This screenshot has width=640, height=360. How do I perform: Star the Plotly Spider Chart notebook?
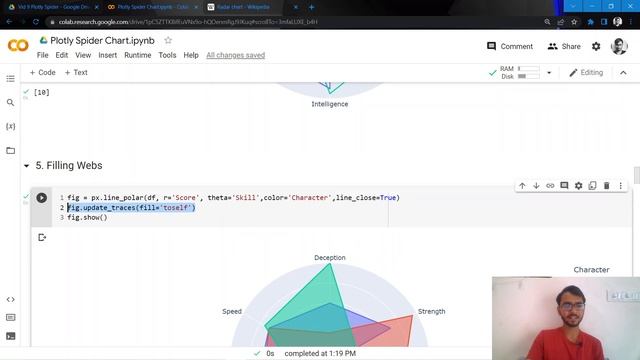tap(168, 40)
